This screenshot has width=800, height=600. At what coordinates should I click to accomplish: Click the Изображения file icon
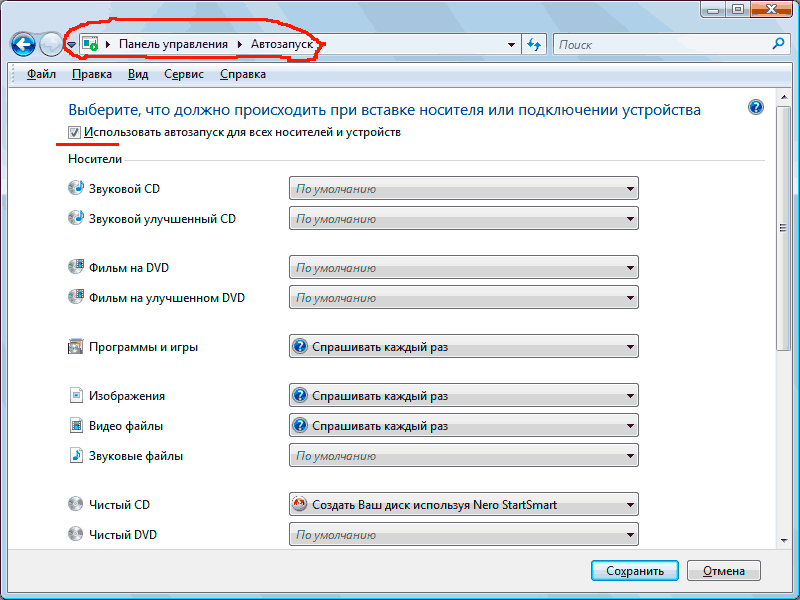(76, 395)
